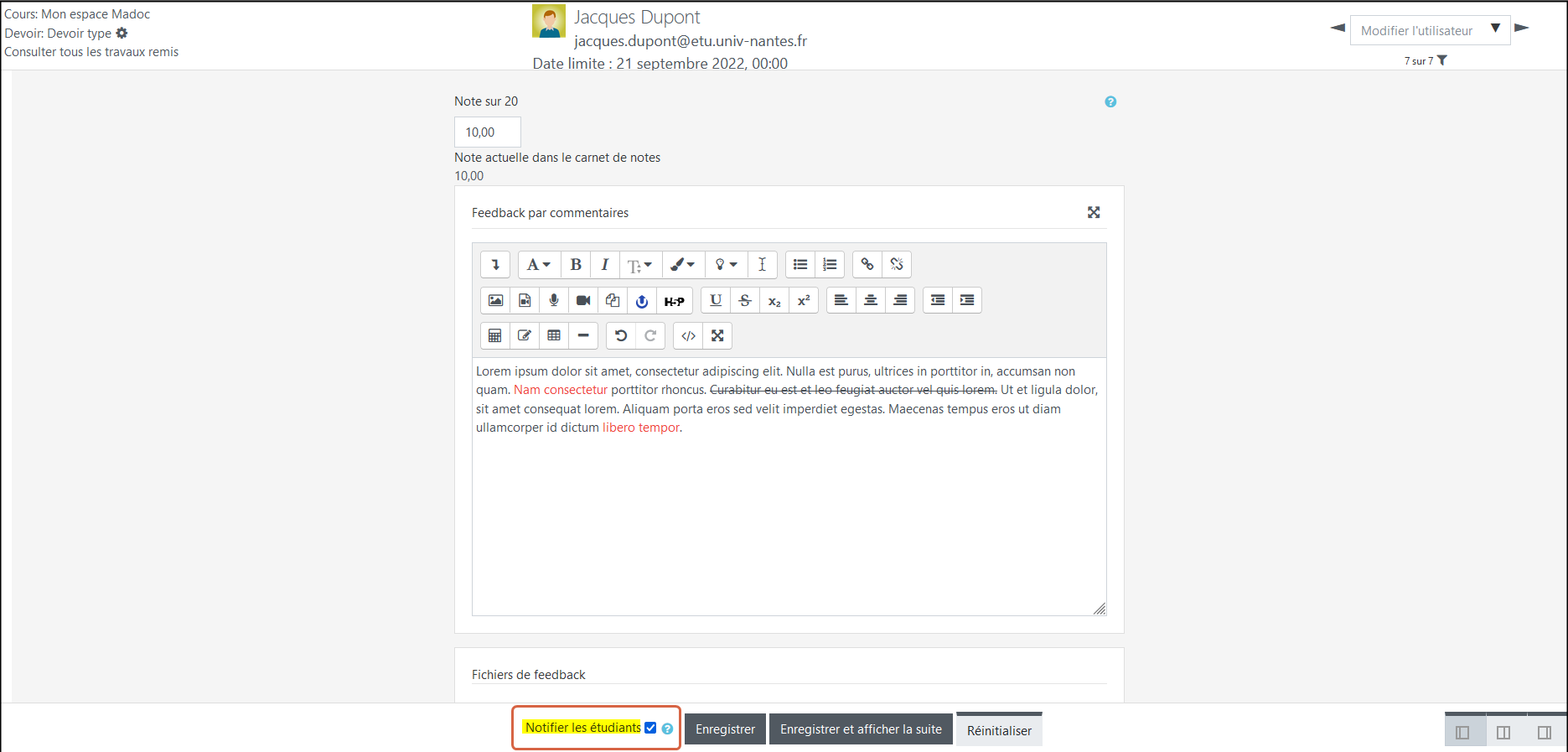This screenshot has height=752, width=1568.
Task: Undo the last edit in editor
Action: click(621, 336)
